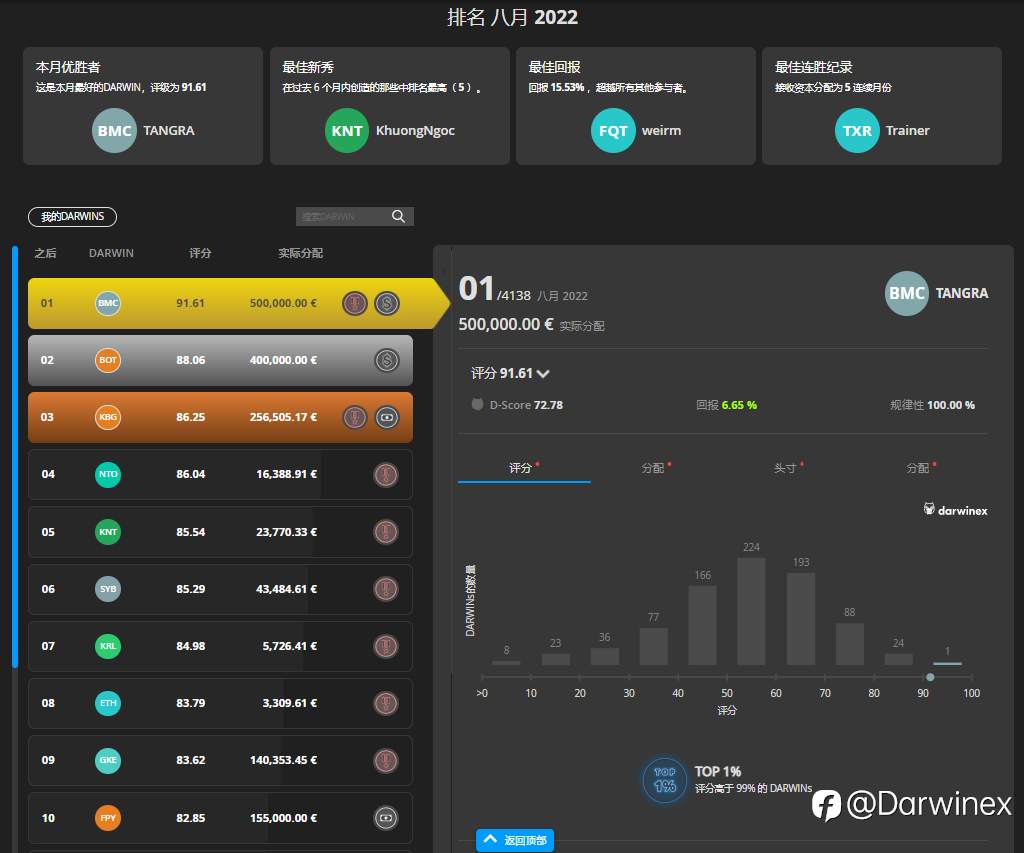This screenshot has height=853, width=1024.
Task: Click the large BMC TANGRA avatar in detail panel
Action: click(x=906, y=293)
